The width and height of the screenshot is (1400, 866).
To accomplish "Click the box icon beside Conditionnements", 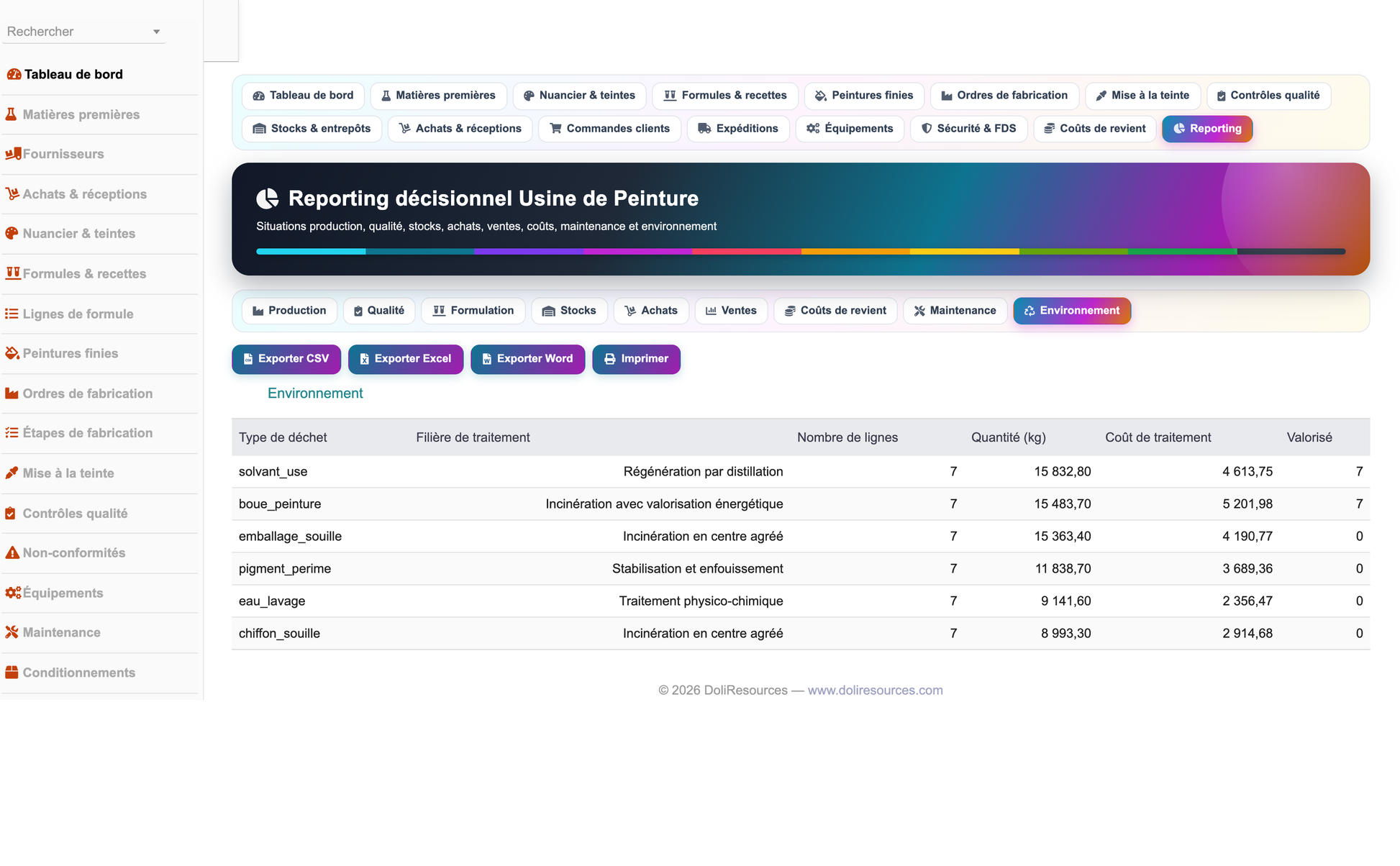I will click(x=12, y=673).
